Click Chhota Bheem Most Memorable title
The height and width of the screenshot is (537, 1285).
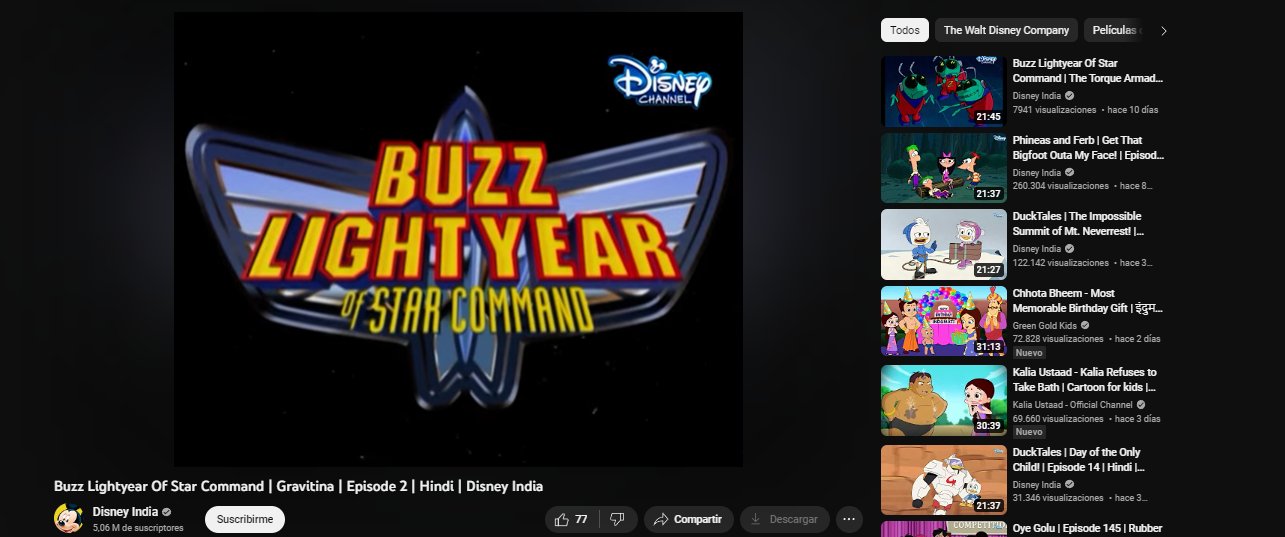tap(1088, 300)
